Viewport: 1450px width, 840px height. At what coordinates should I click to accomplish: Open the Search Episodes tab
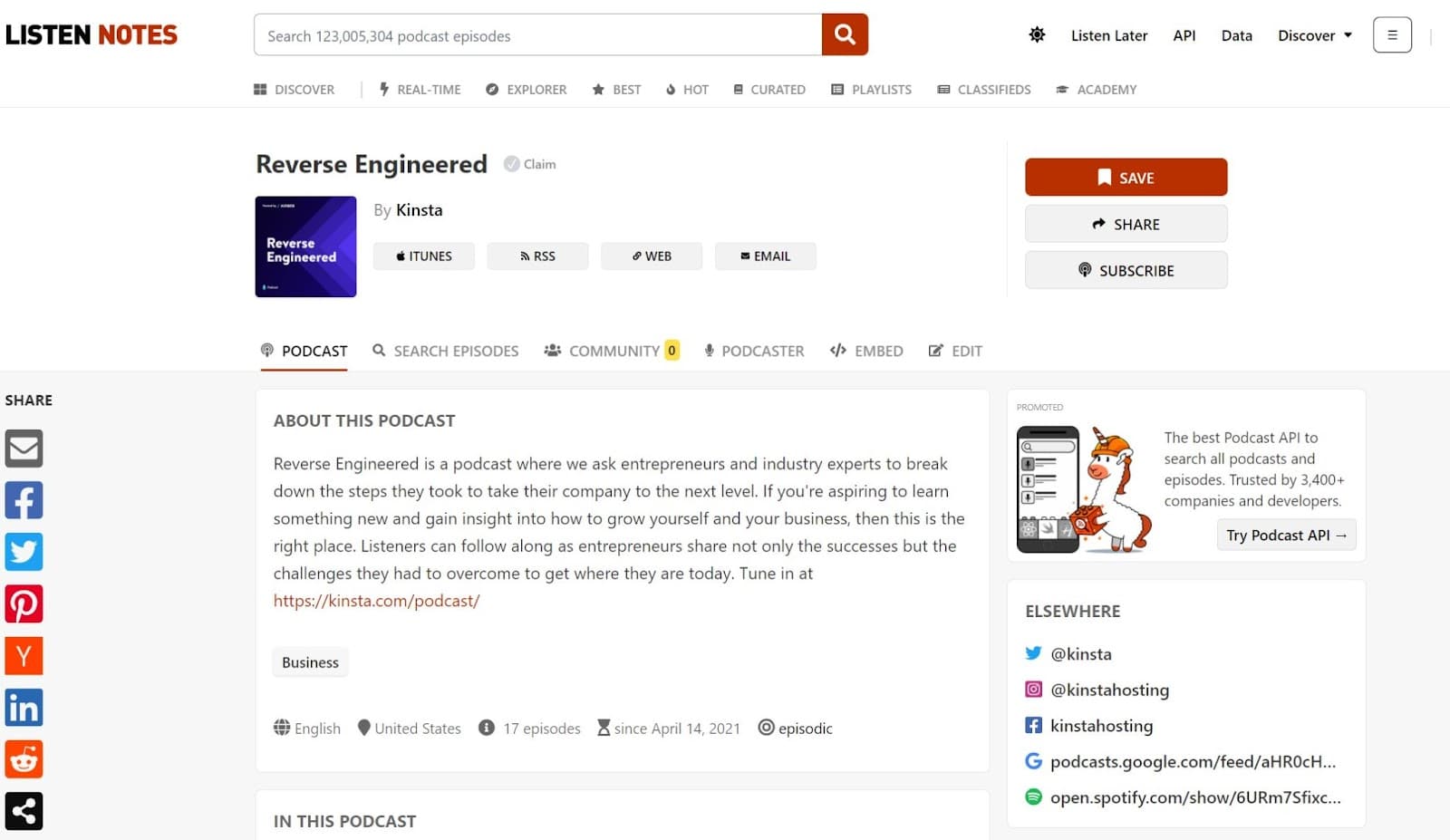point(445,351)
